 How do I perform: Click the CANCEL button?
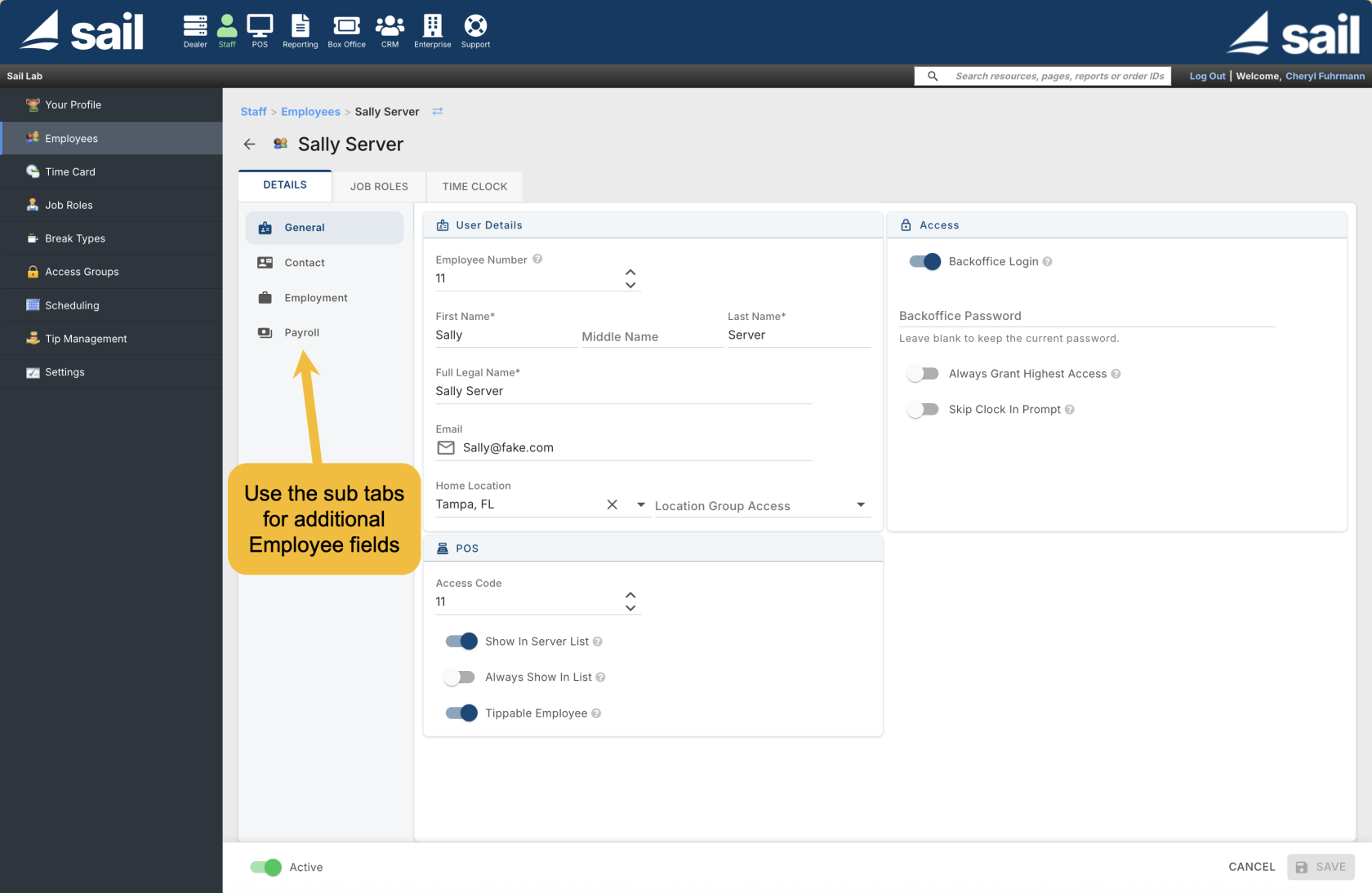[1251, 867]
